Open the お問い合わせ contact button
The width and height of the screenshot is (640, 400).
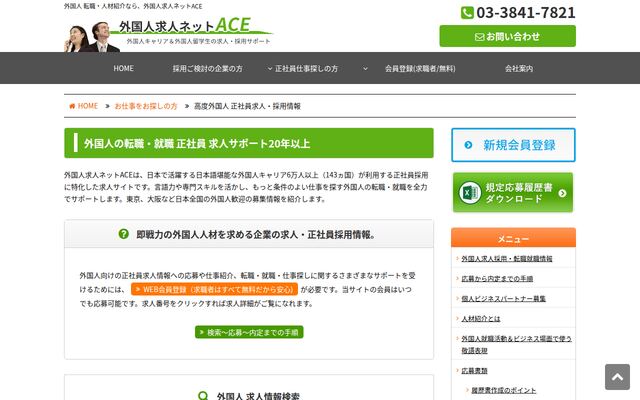[x=507, y=36]
